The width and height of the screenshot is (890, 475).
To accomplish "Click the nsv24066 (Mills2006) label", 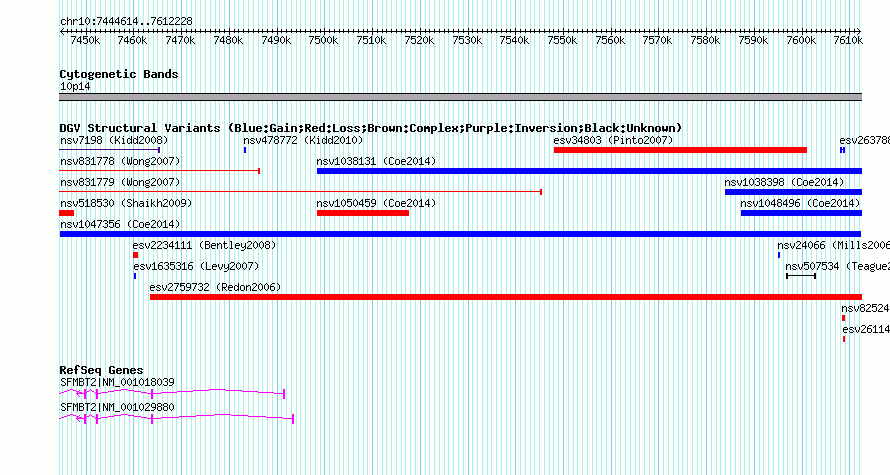I will 833,245.
